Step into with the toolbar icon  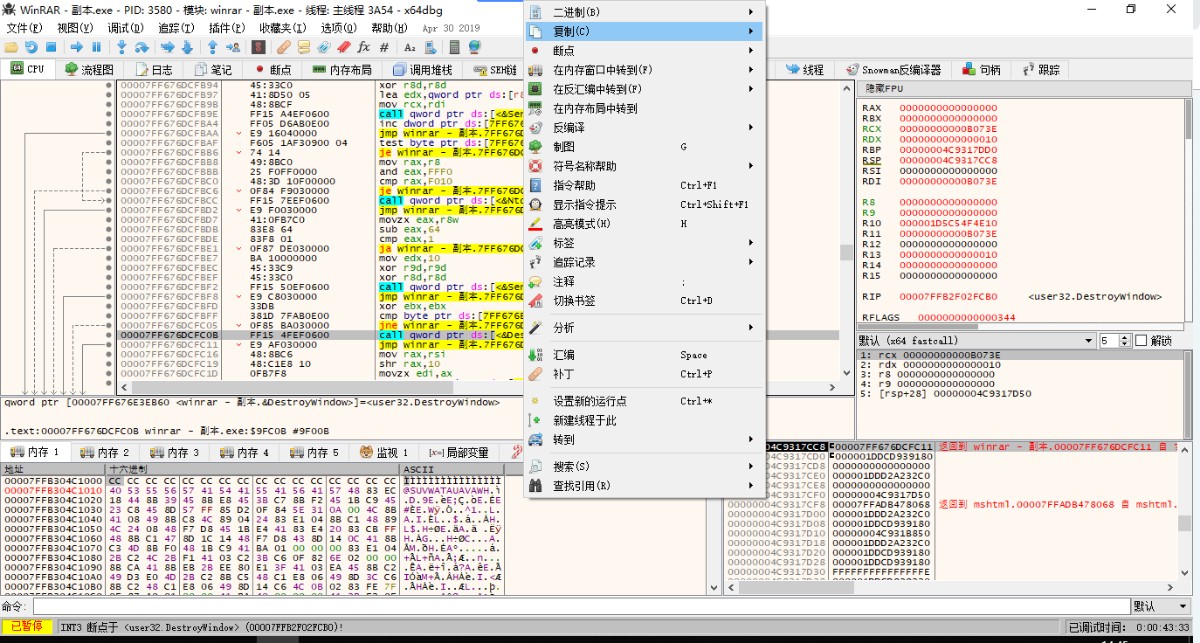tap(121, 47)
